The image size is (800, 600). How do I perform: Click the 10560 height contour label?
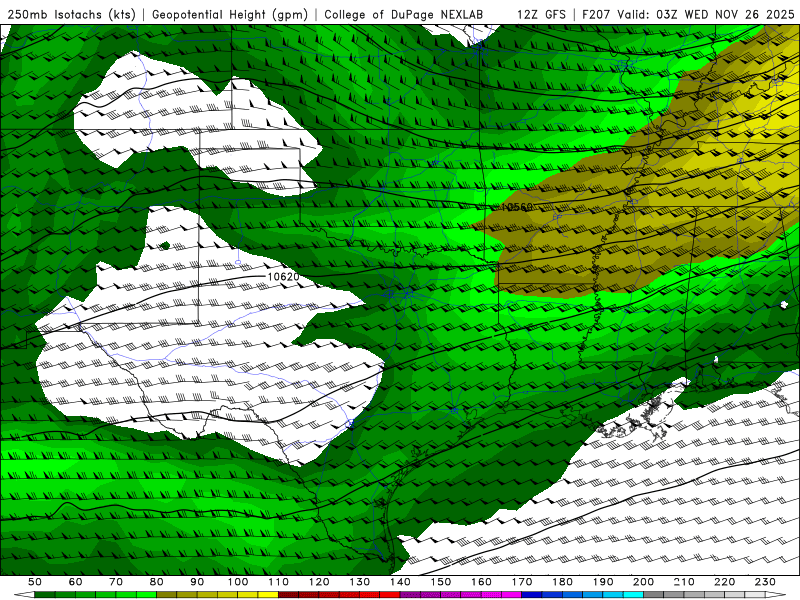tap(517, 207)
